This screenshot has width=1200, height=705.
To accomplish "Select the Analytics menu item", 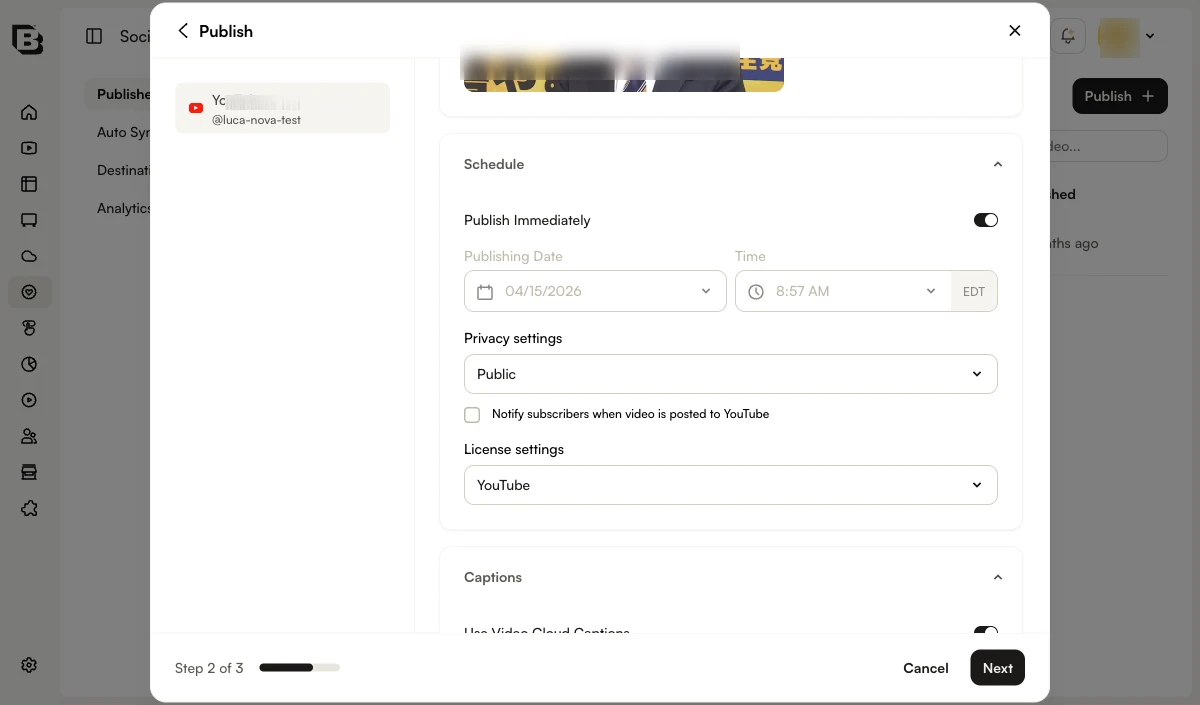I will pos(122,208).
